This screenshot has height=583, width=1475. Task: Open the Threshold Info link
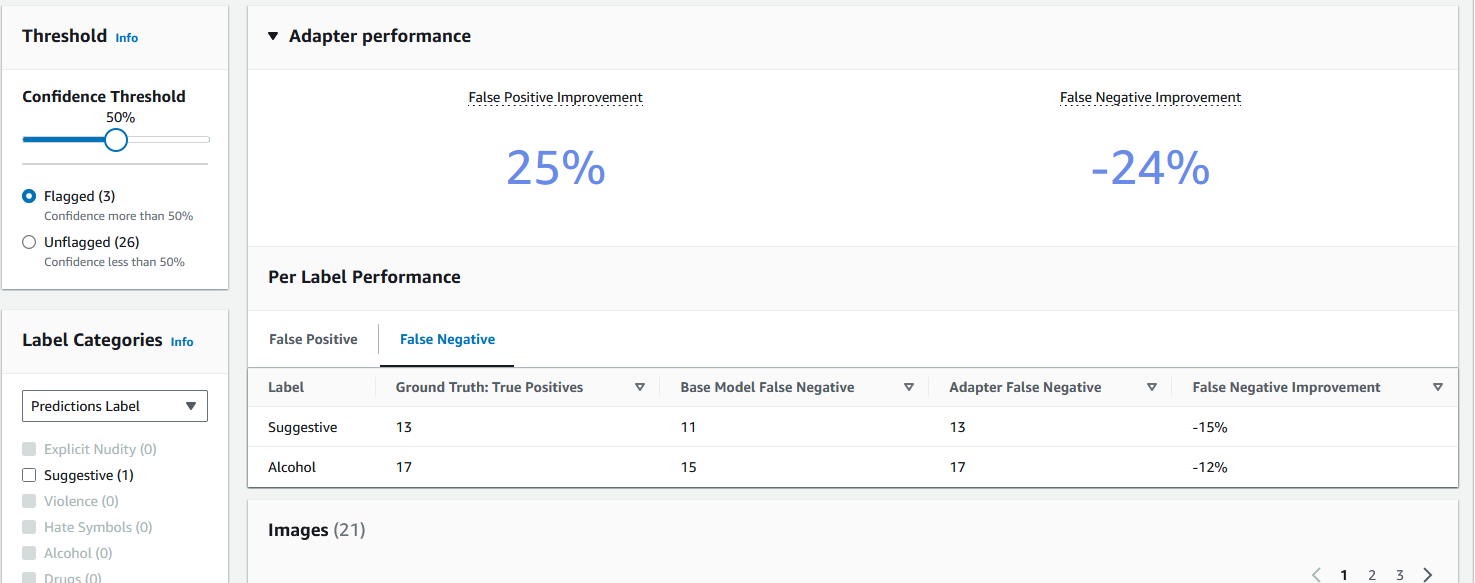[x=126, y=37]
